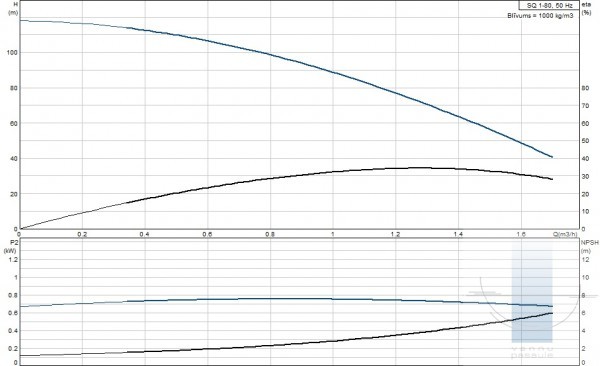This screenshot has width=600, height=366.
Task: Click the 40 tick on the H axis
Action: coord(14,158)
